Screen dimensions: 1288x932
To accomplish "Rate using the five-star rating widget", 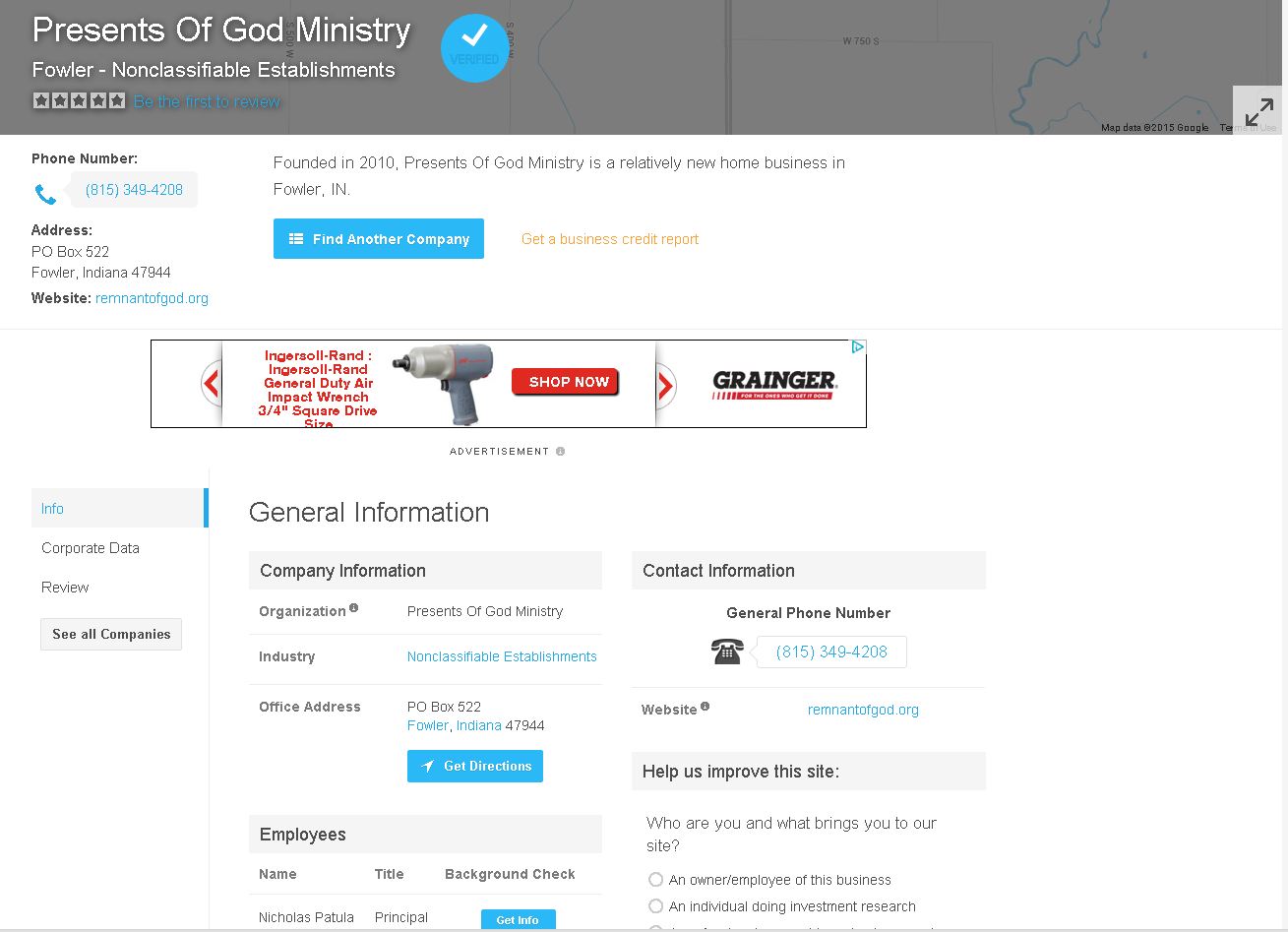I will coord(79,100).
